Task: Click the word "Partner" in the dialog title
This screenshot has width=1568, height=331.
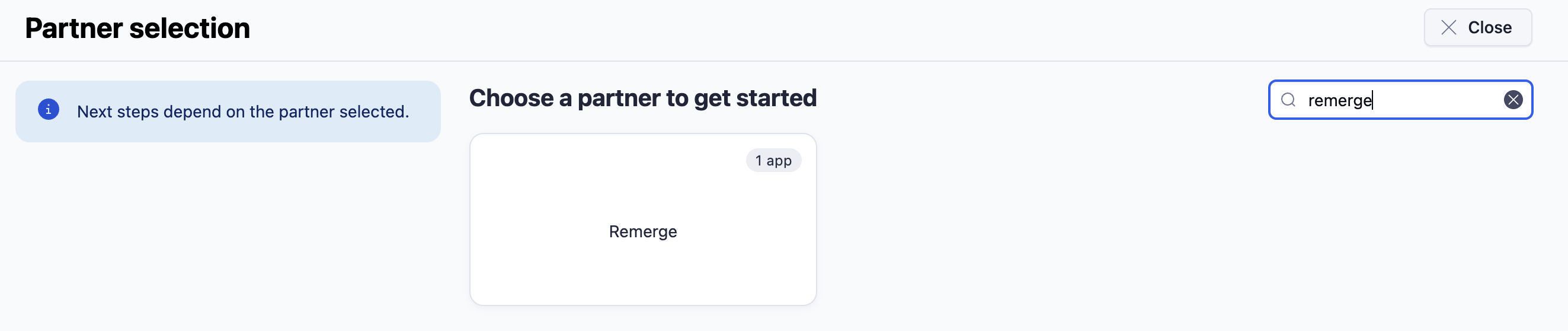Action: pos(73,28)
